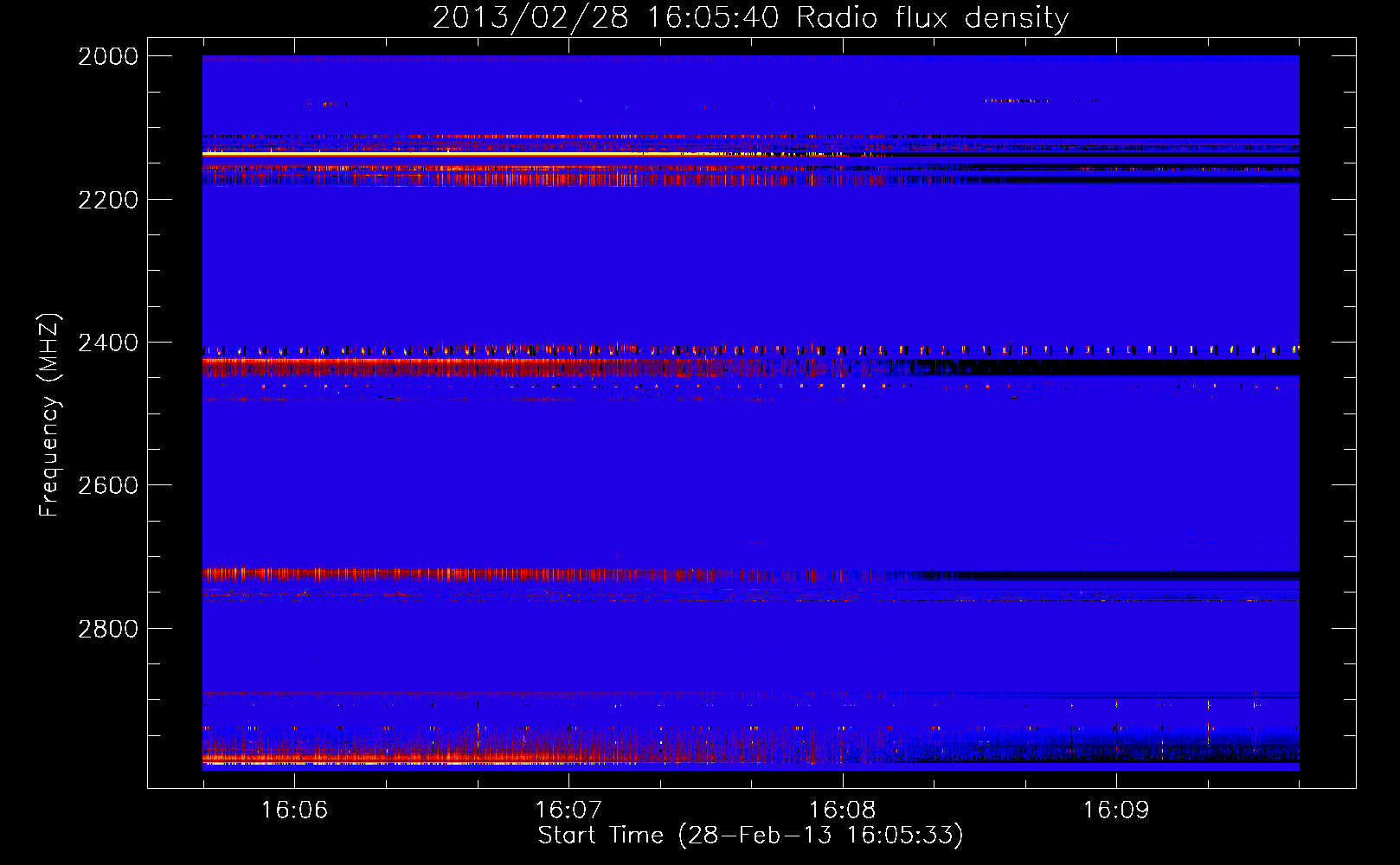Image resolution: width=1400 pixels, height=865 pixels.
Task: Click the 16:06 time axis label
Action: tap(294, 810)
